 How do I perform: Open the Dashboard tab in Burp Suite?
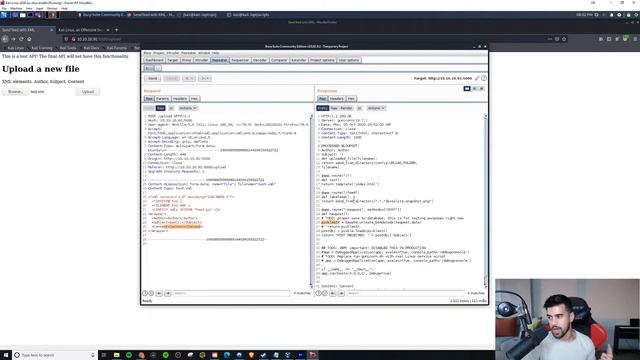click(x=154, y=60)
